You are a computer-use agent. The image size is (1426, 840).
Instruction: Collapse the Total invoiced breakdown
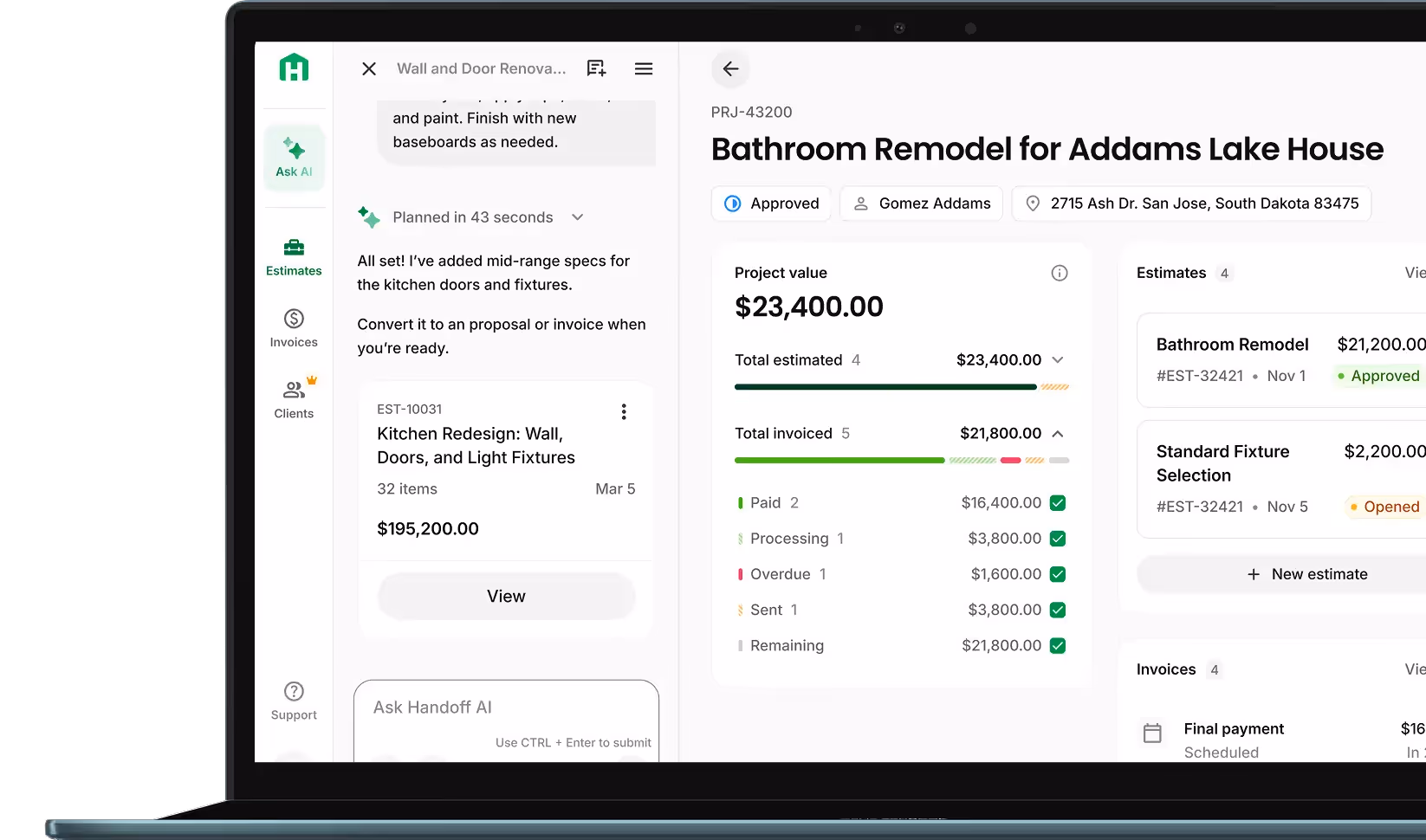tap(1058, 433)
